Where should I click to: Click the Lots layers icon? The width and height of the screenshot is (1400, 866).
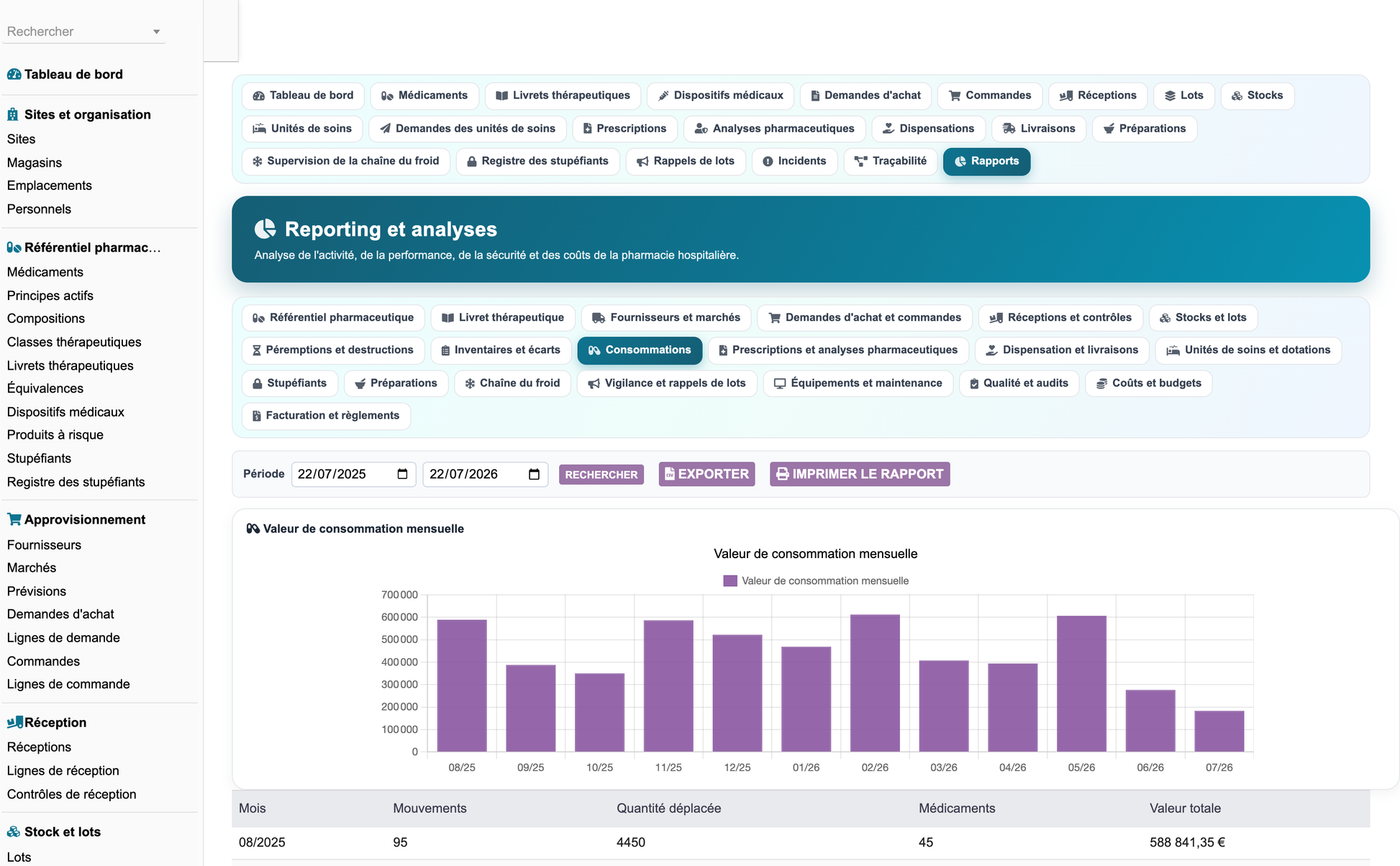click(x=1170, y=96)
